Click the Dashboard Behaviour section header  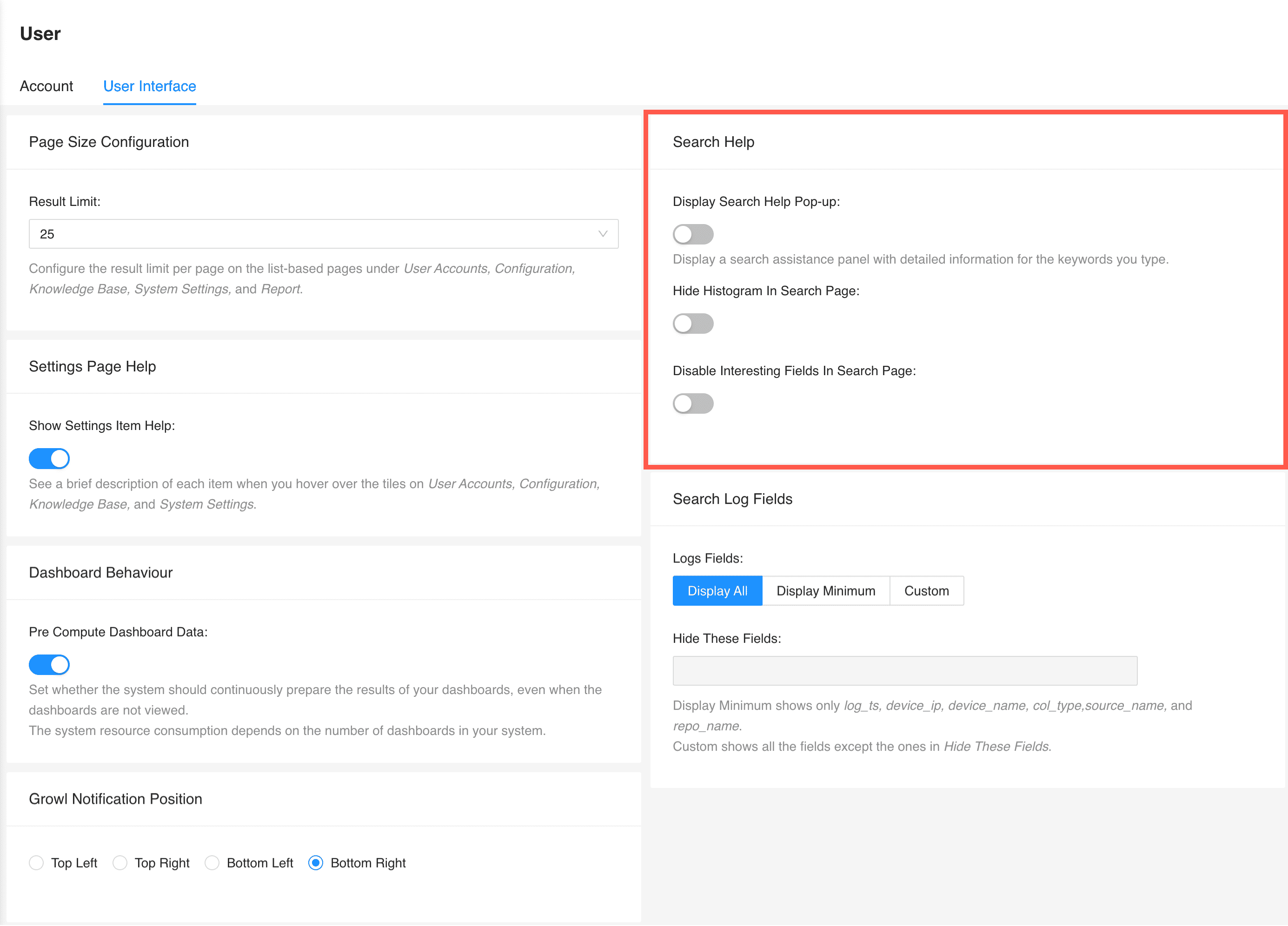pos(100,572)
